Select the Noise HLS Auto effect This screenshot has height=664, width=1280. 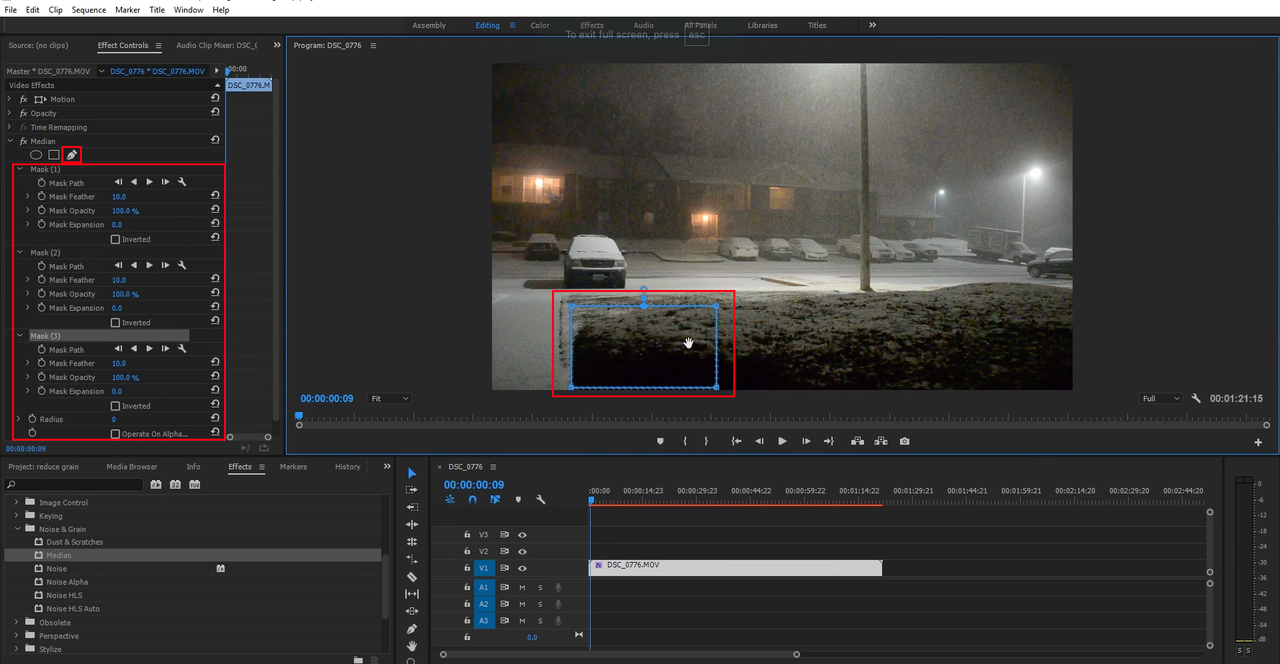pos(73,608)
